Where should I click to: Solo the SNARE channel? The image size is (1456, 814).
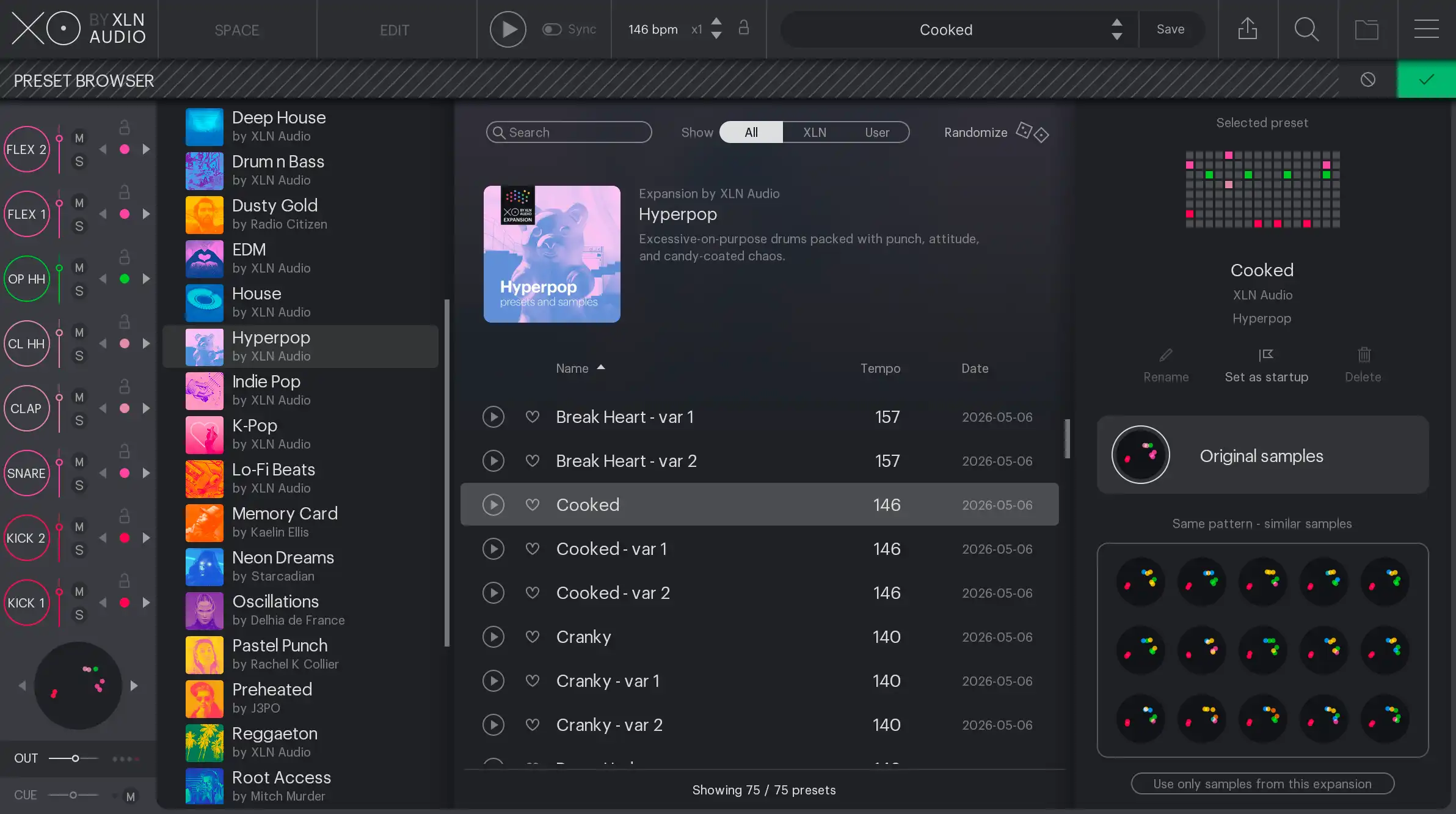coord(79,485)
